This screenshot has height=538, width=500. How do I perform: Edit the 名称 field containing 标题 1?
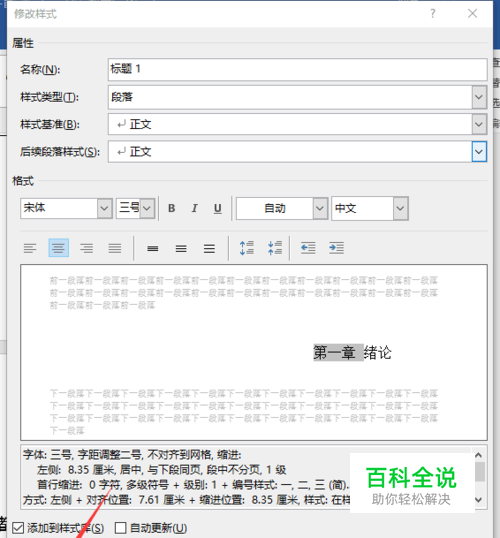(298, 70)
